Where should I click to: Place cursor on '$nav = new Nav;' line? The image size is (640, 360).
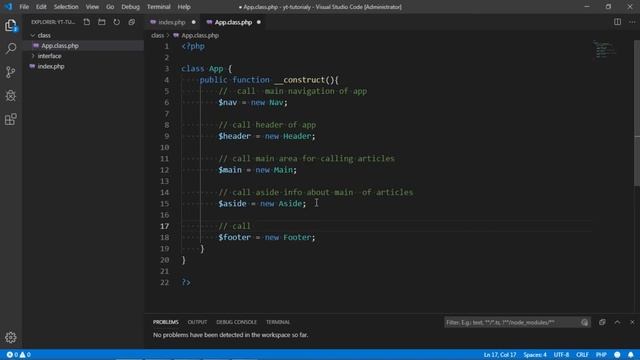[x=253, y=102]
